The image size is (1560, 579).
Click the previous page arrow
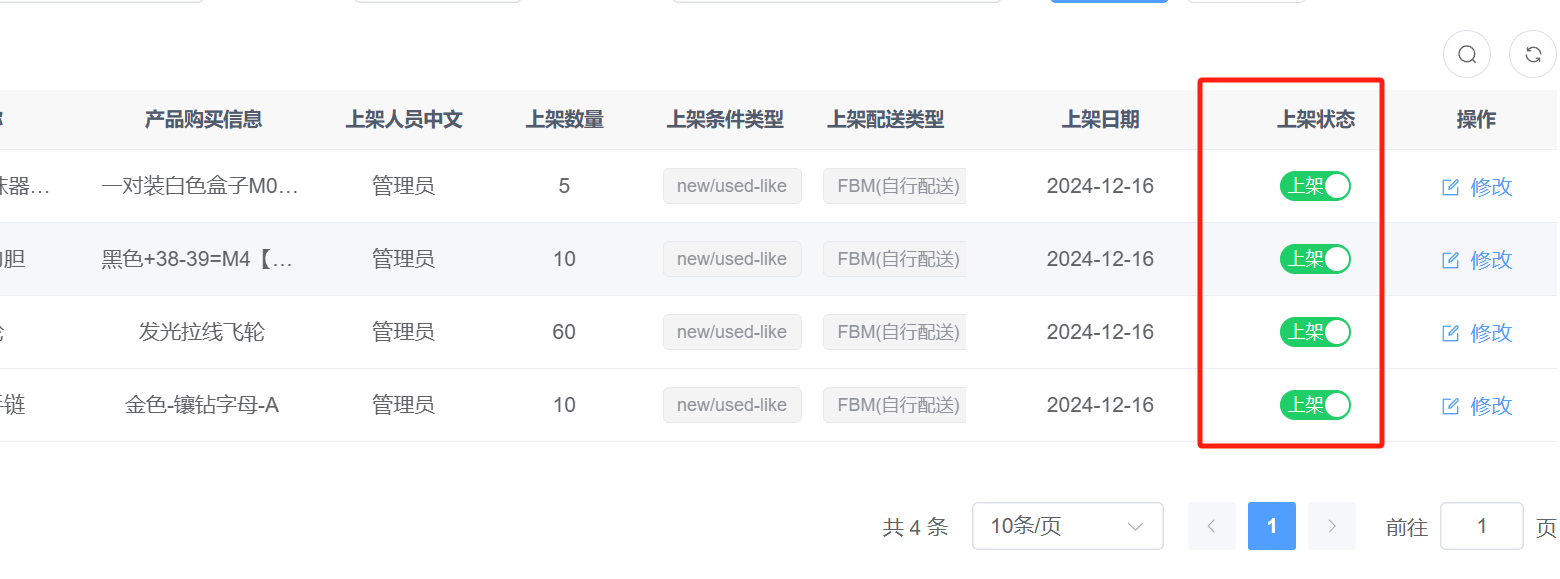(x=1211, y=526)
